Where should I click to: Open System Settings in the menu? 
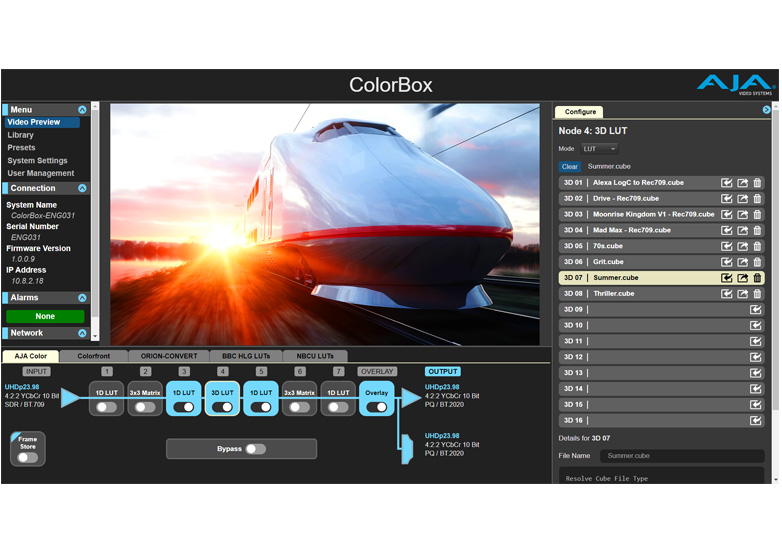point(37,161)
